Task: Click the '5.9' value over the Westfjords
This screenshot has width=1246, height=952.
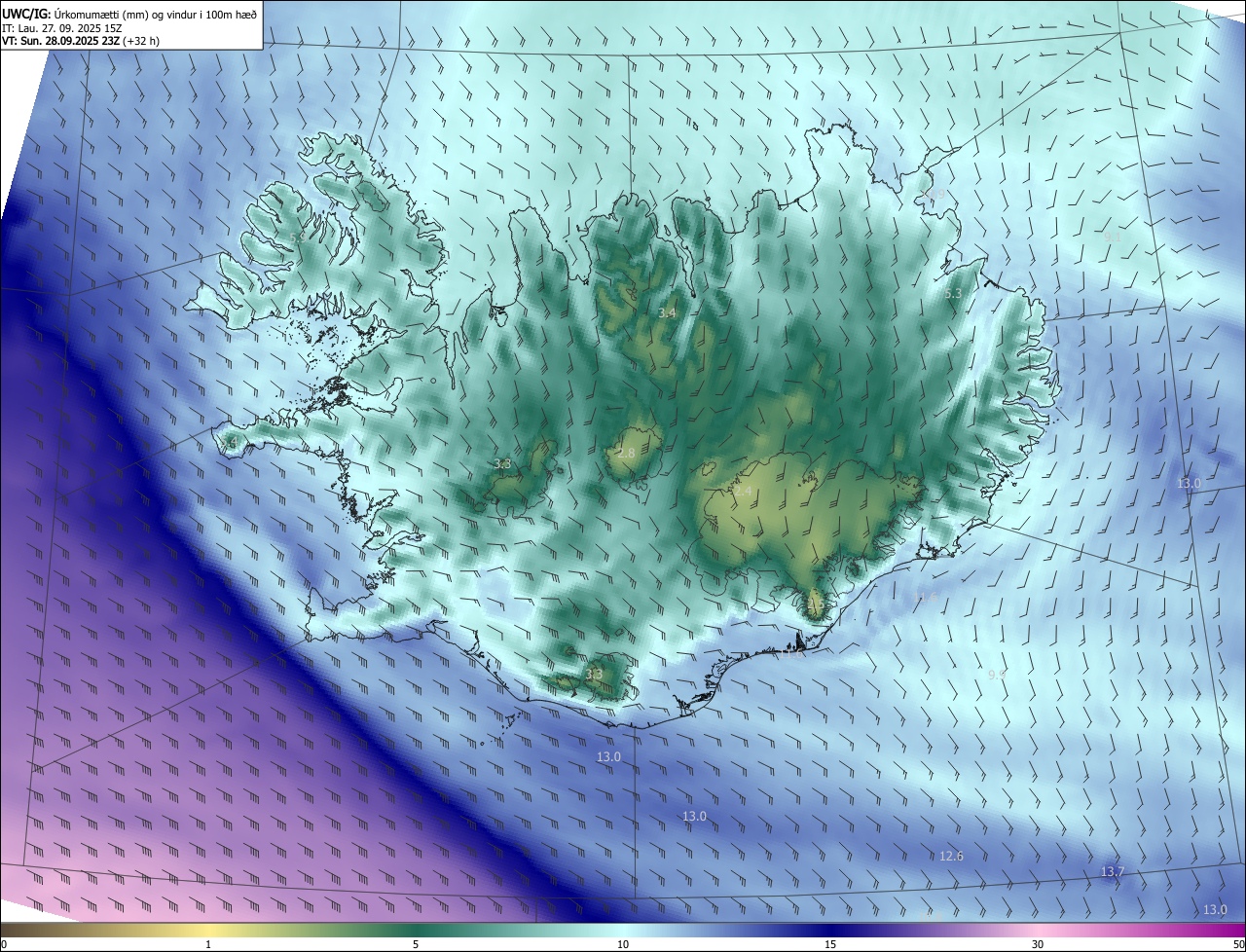Action: (x=298, y=237)
